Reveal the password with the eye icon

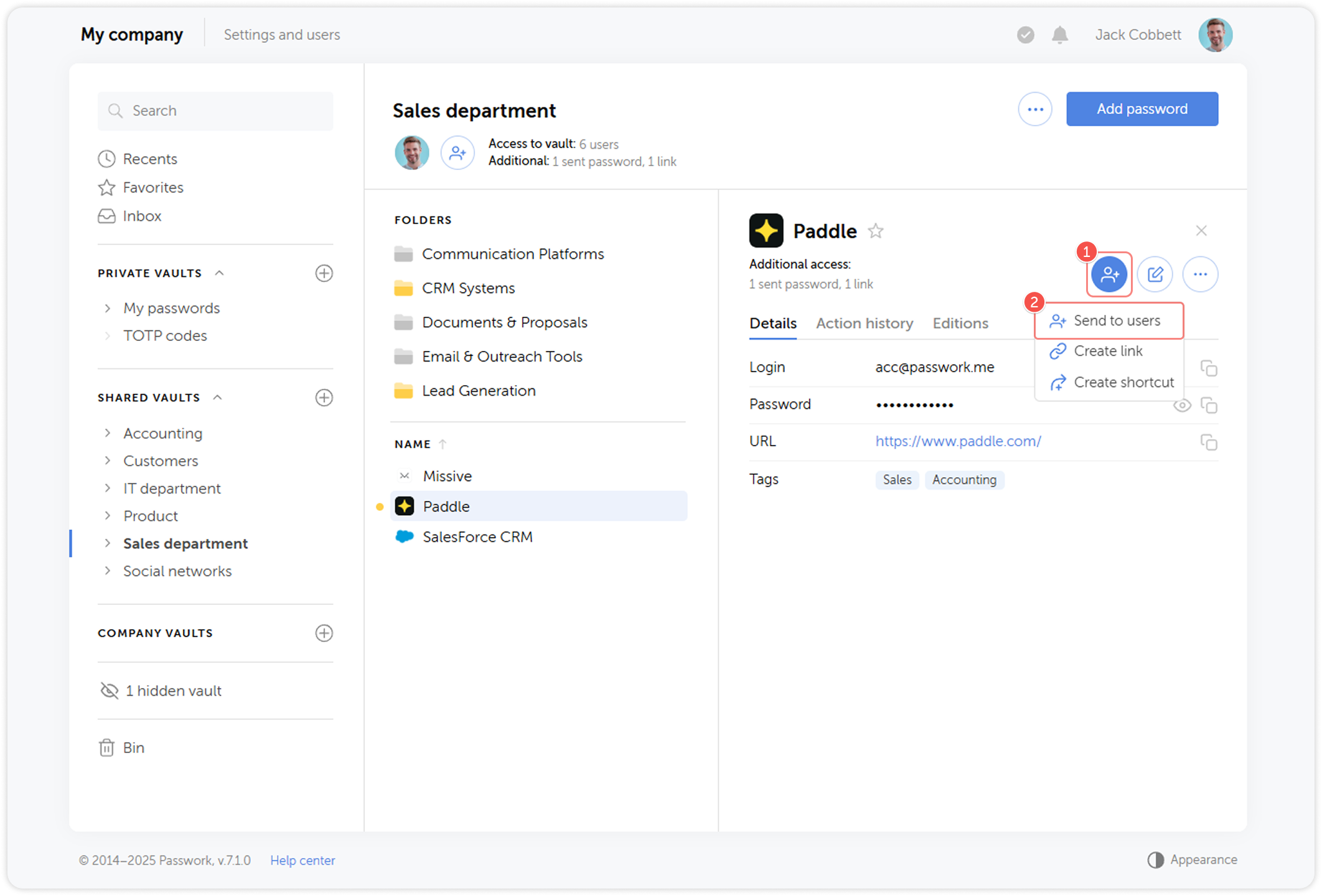(x=1181, y=406)
